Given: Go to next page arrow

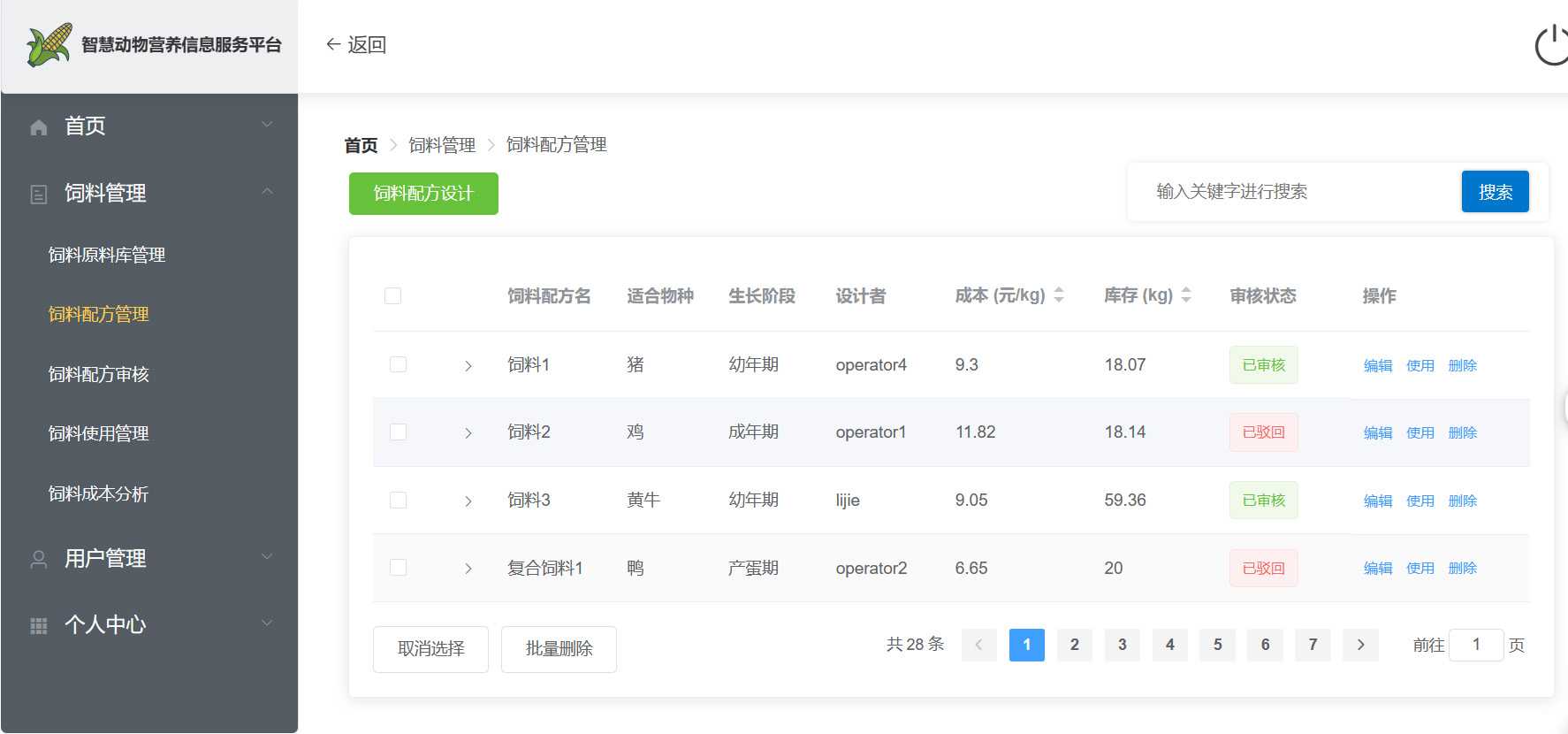Looking at the screenshot, I should pos(1360,645).
